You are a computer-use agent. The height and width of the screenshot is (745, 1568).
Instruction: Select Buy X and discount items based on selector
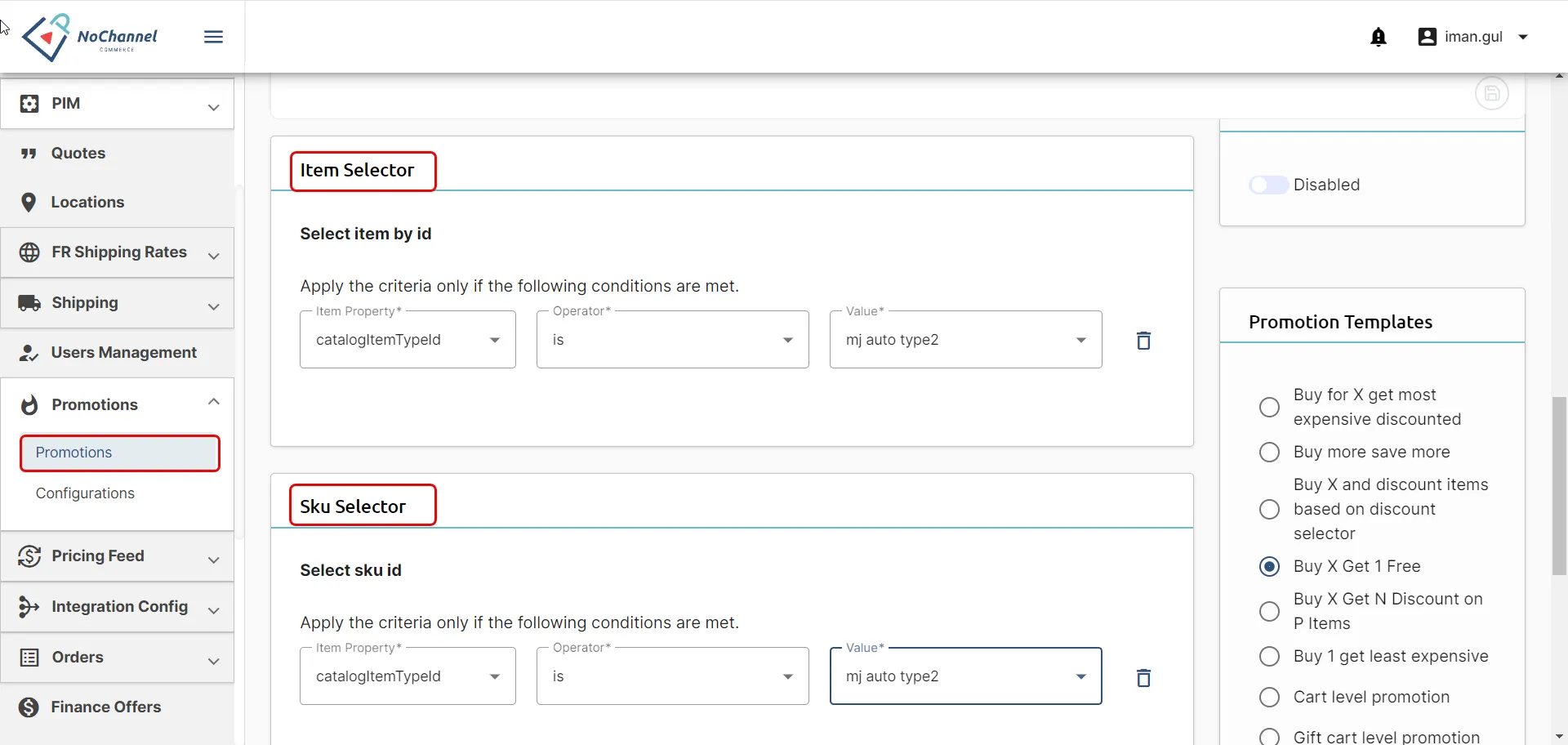(1269, 509)
